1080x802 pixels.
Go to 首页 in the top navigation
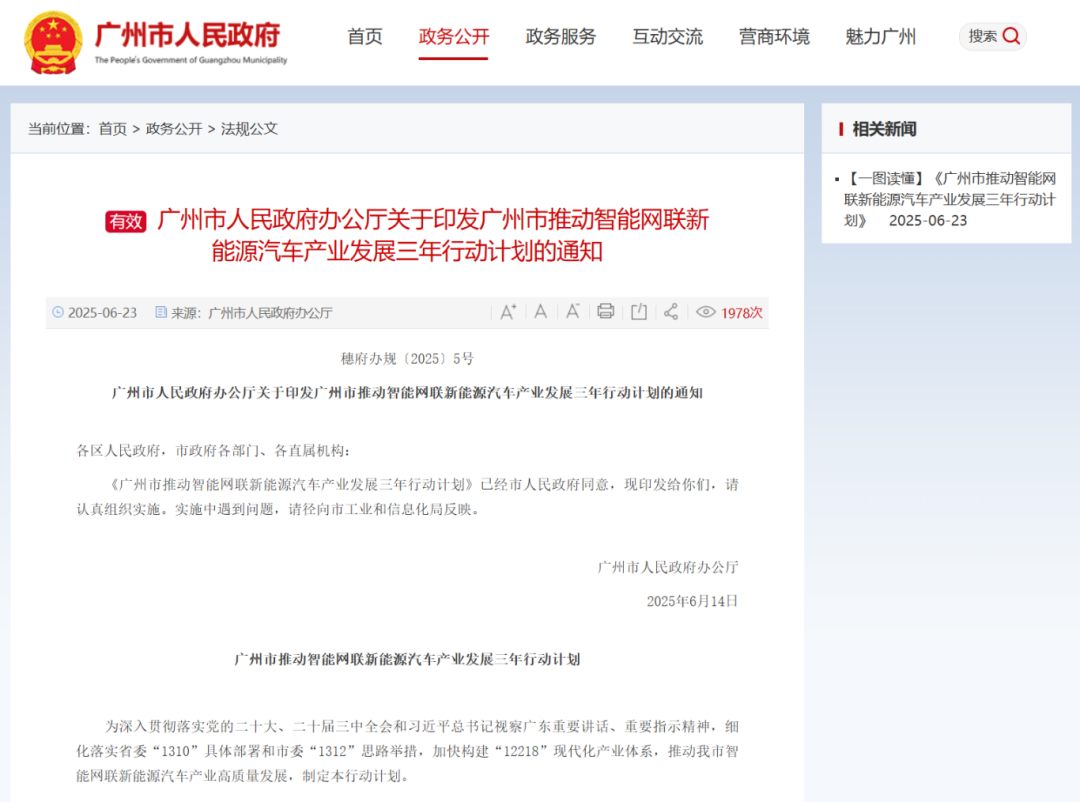(x=364, y=37)
